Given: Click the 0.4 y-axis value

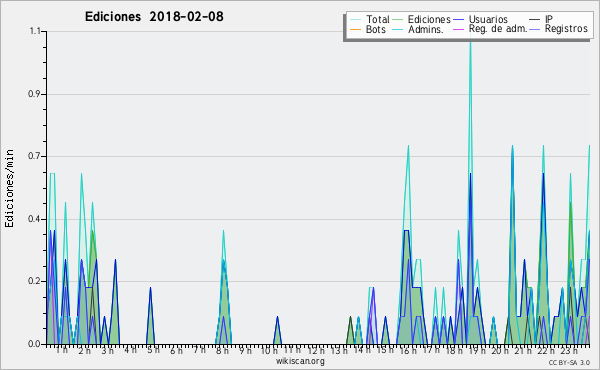Looking at the screenshot, I should [x=34, y=219].
